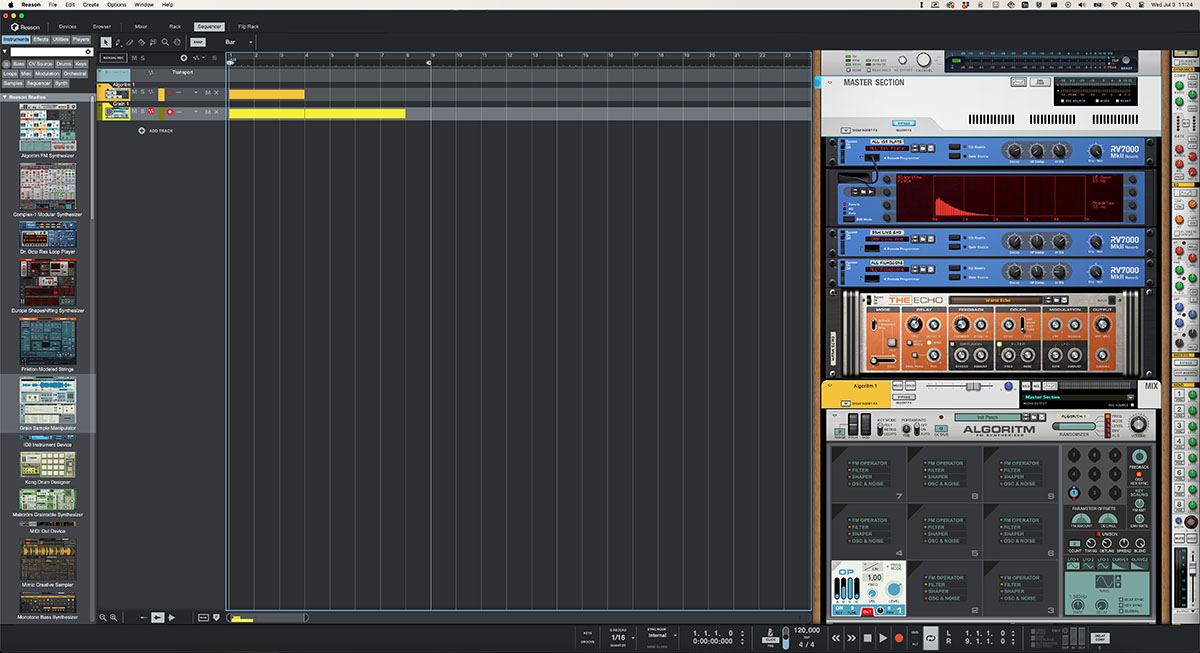This screenshot has width=1200, height=653.
Task: Open the Grain 1 lane dropdown
Action: click(x=198, y=111)
